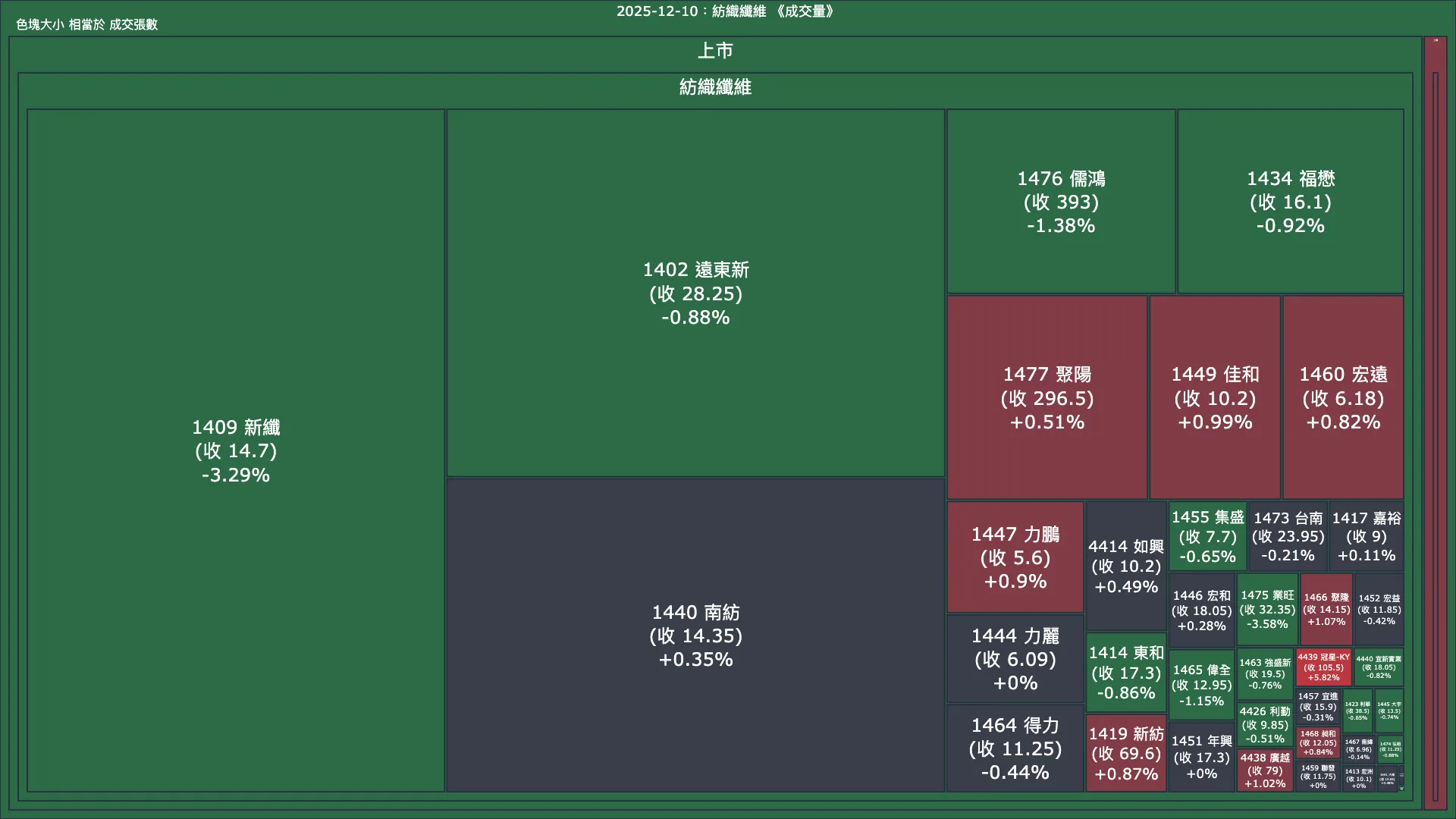Open the 1440 南紡 tile
The height and width of the screenshot is (819, 1456).
[695, 635]
